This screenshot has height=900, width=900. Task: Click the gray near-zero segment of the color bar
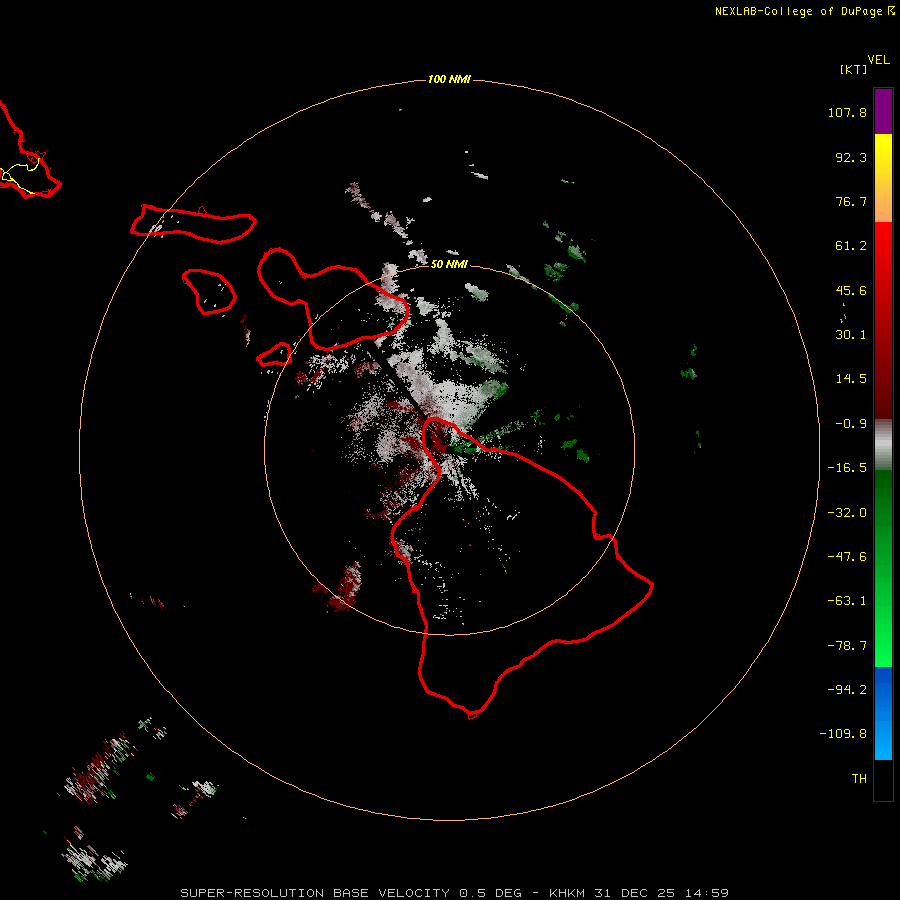click(883, 444)
